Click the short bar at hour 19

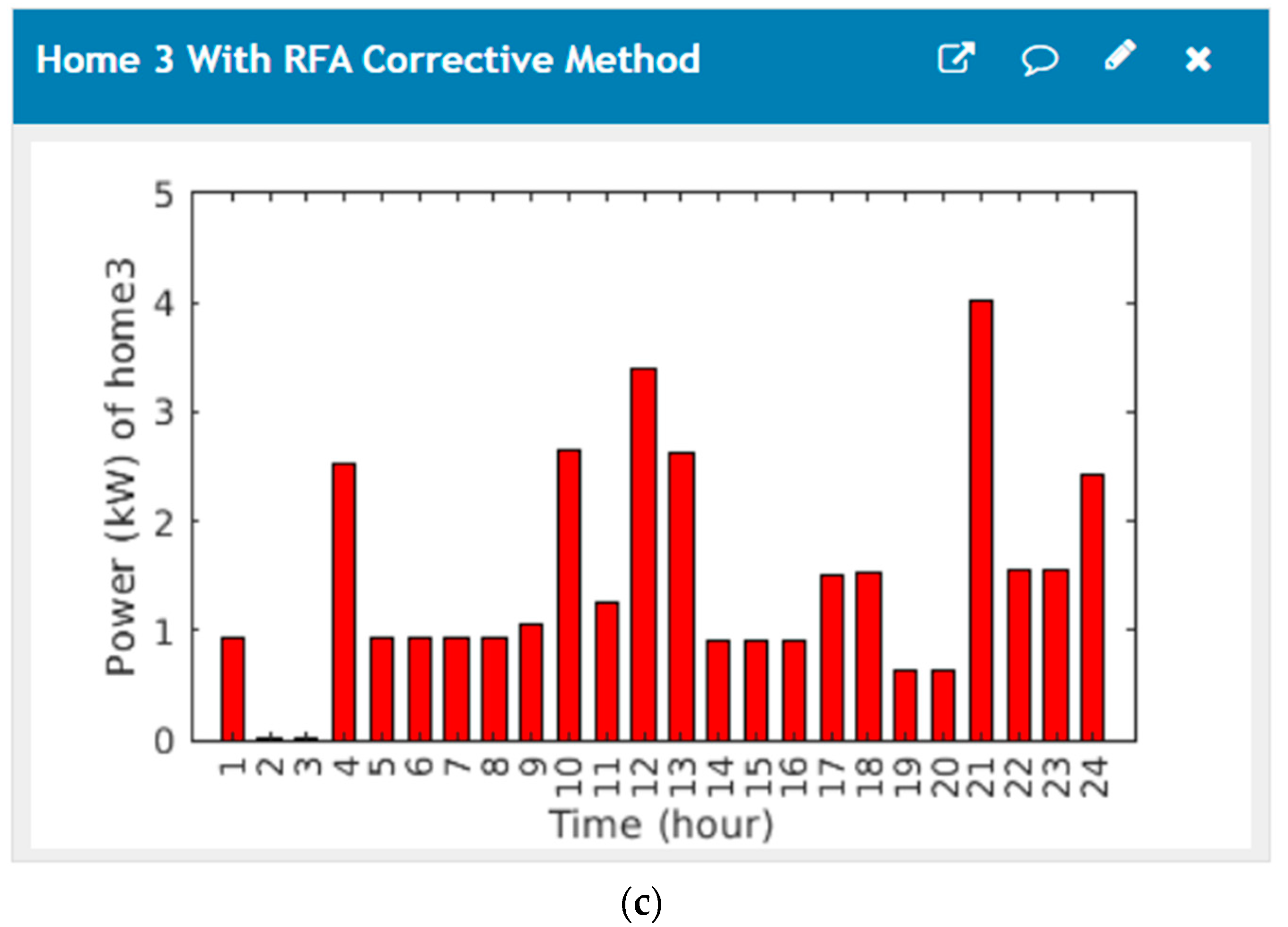905,705
